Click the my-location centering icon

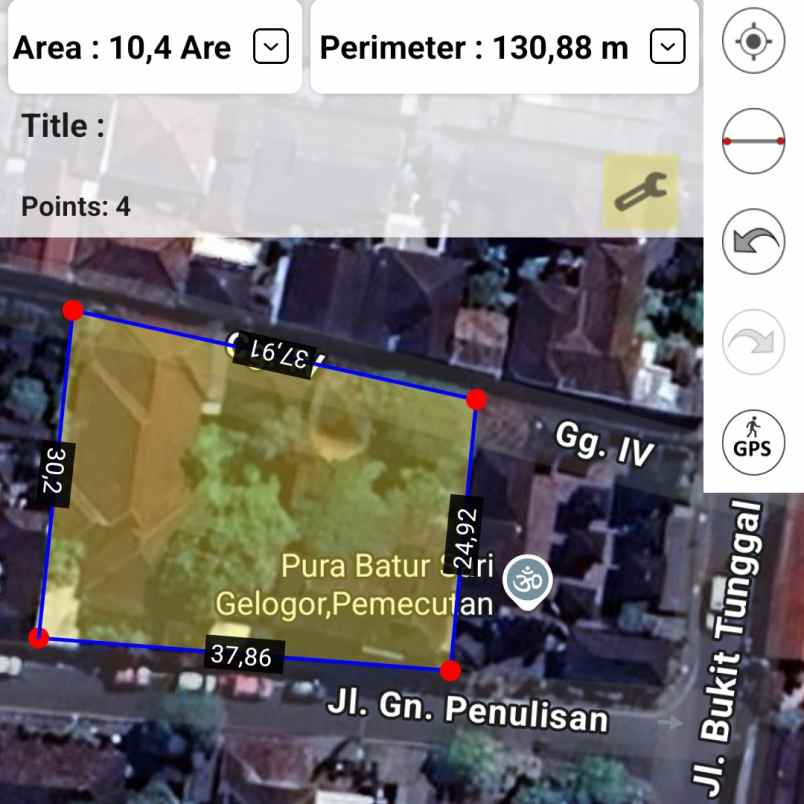[x=751, y=40]
